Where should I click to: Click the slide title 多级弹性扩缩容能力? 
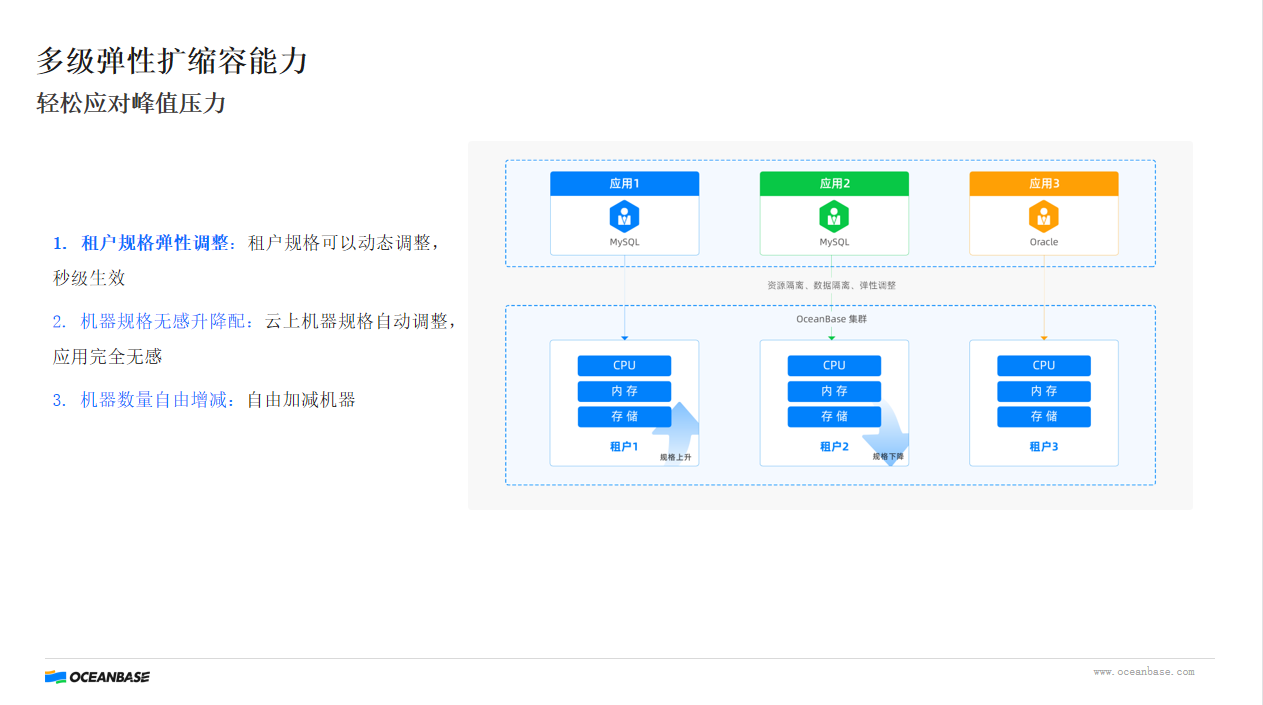[x=172, y=60]
